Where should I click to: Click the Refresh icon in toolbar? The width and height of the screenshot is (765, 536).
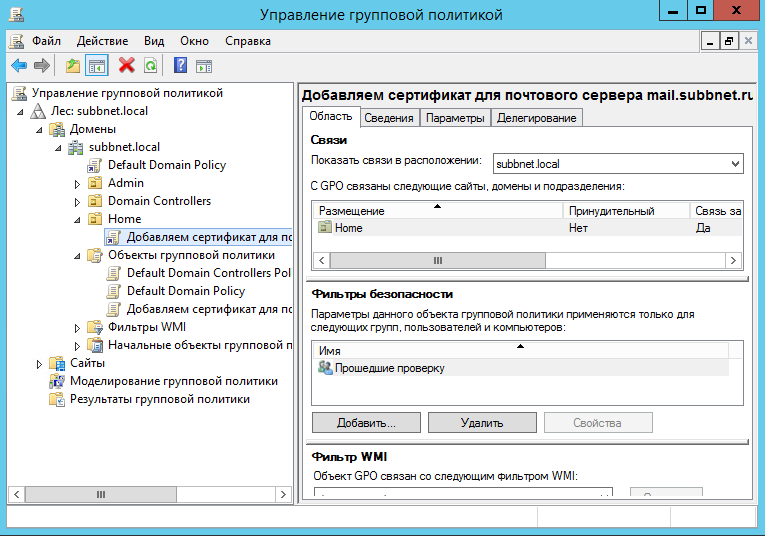[150, 66]
